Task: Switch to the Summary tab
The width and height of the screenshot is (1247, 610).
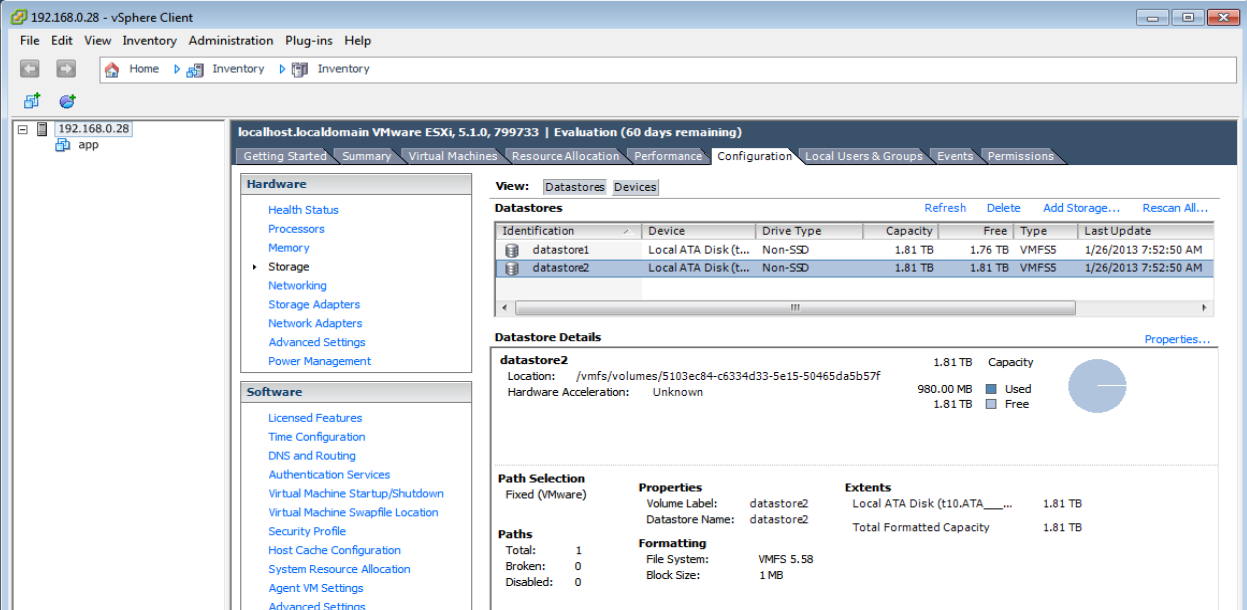Action: click(x=367, y=156)
